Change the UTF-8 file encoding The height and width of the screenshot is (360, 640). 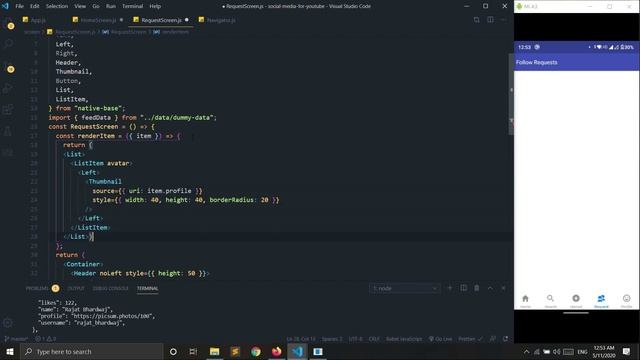(356, 339)
